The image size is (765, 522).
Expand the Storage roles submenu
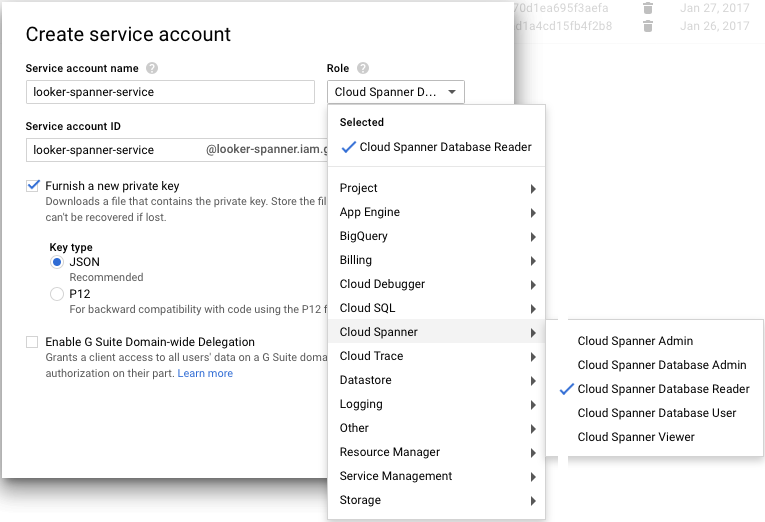pyautogui.click(x=438, y=500)
